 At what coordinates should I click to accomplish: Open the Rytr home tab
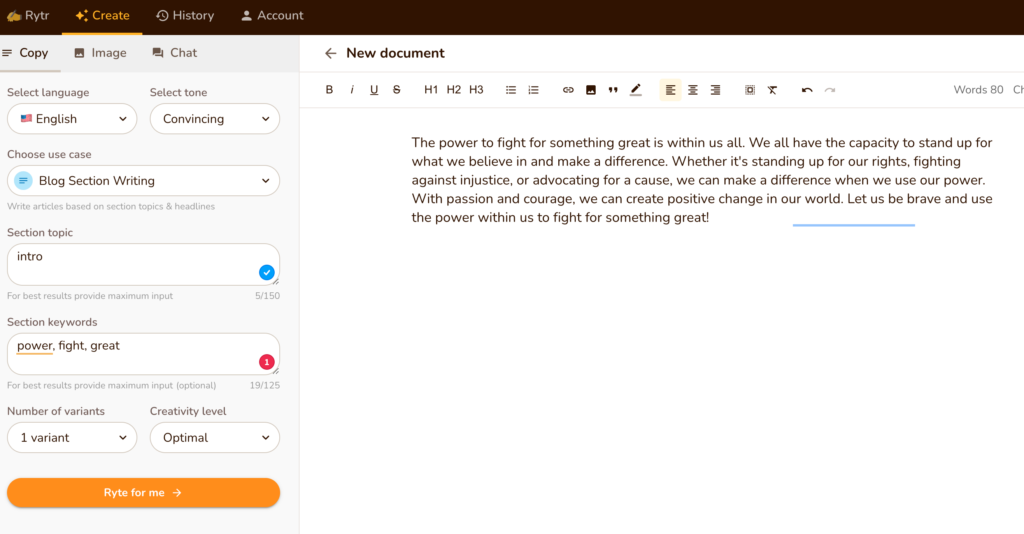28,16
